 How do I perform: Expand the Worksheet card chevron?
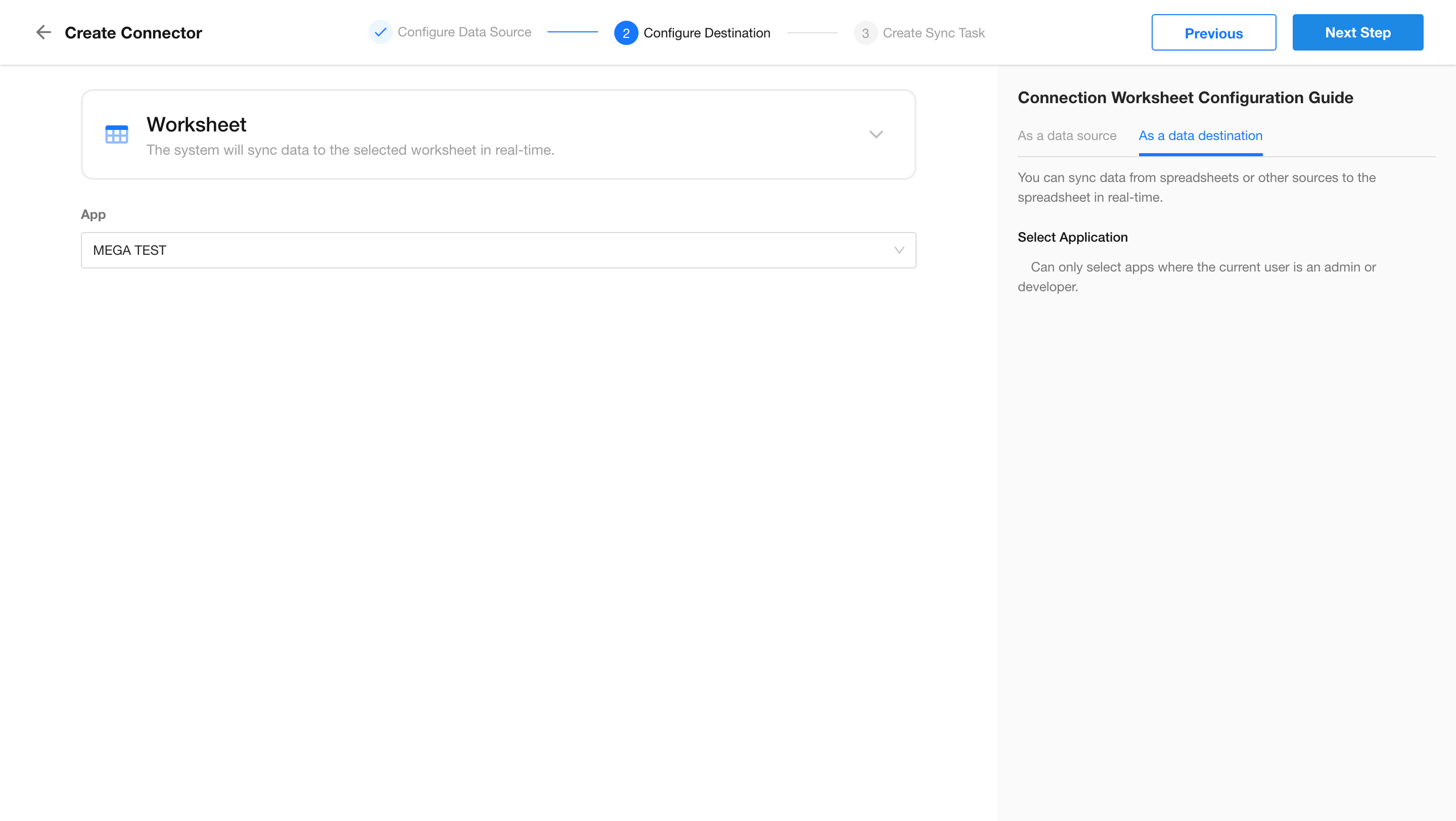click(x=876, y=134)
